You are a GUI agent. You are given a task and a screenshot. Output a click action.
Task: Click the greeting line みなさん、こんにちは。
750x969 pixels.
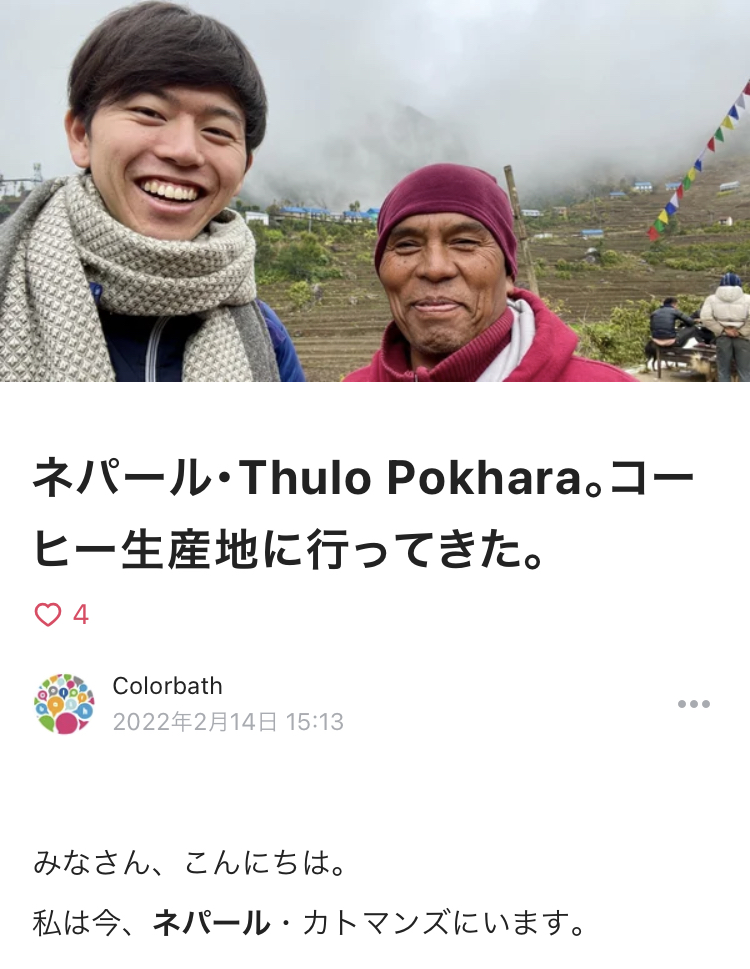pyautogui.click(x=189, y=863)
